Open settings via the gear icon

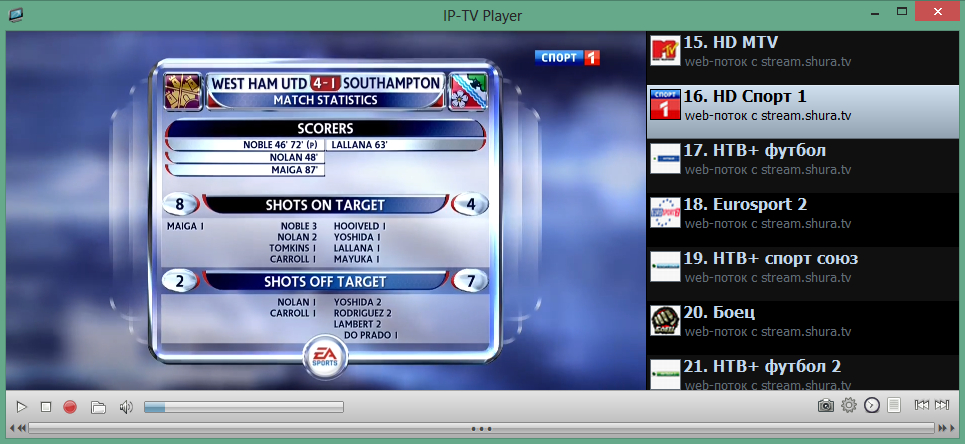[849, 405]
